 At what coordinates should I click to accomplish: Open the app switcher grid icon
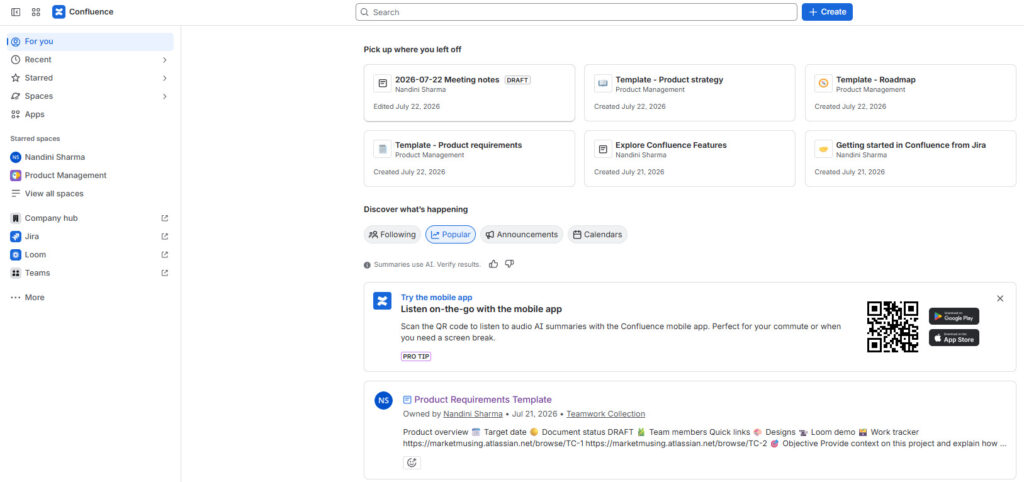click(36, 12)
